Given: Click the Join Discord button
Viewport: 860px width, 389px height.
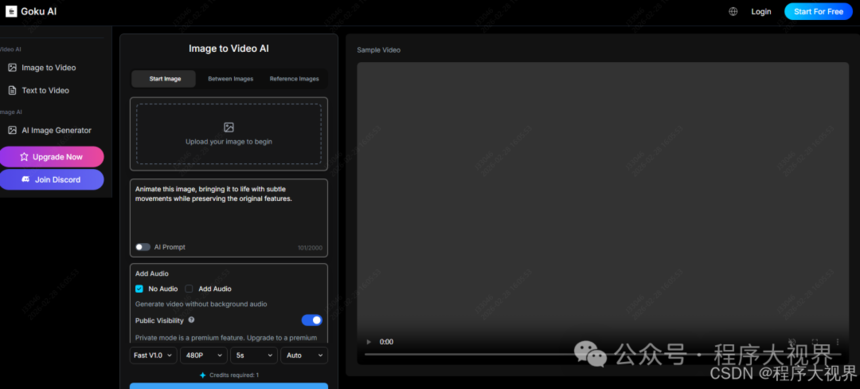Looking at the screenshot, I should click(x=51, y=180).
